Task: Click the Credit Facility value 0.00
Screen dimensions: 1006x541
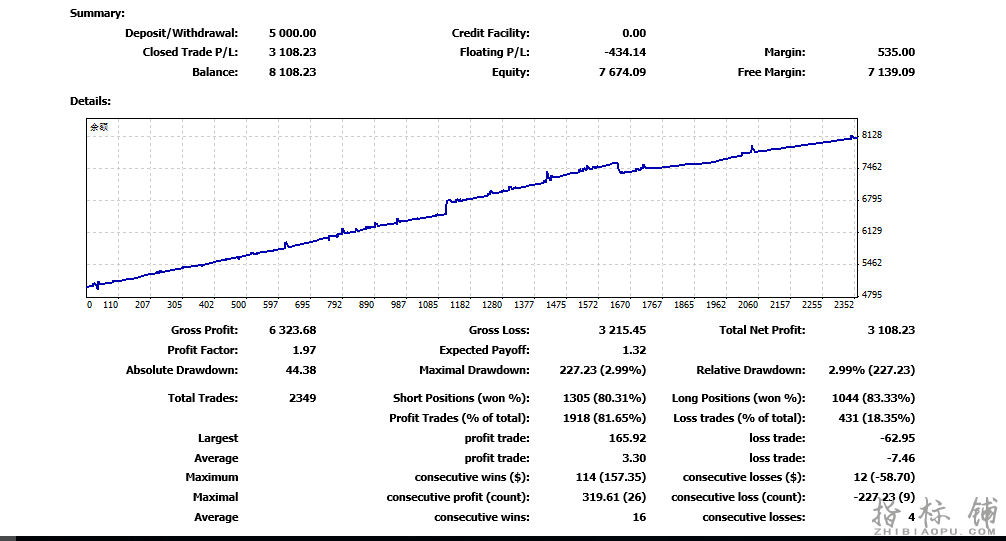Action: pos(634,33)
